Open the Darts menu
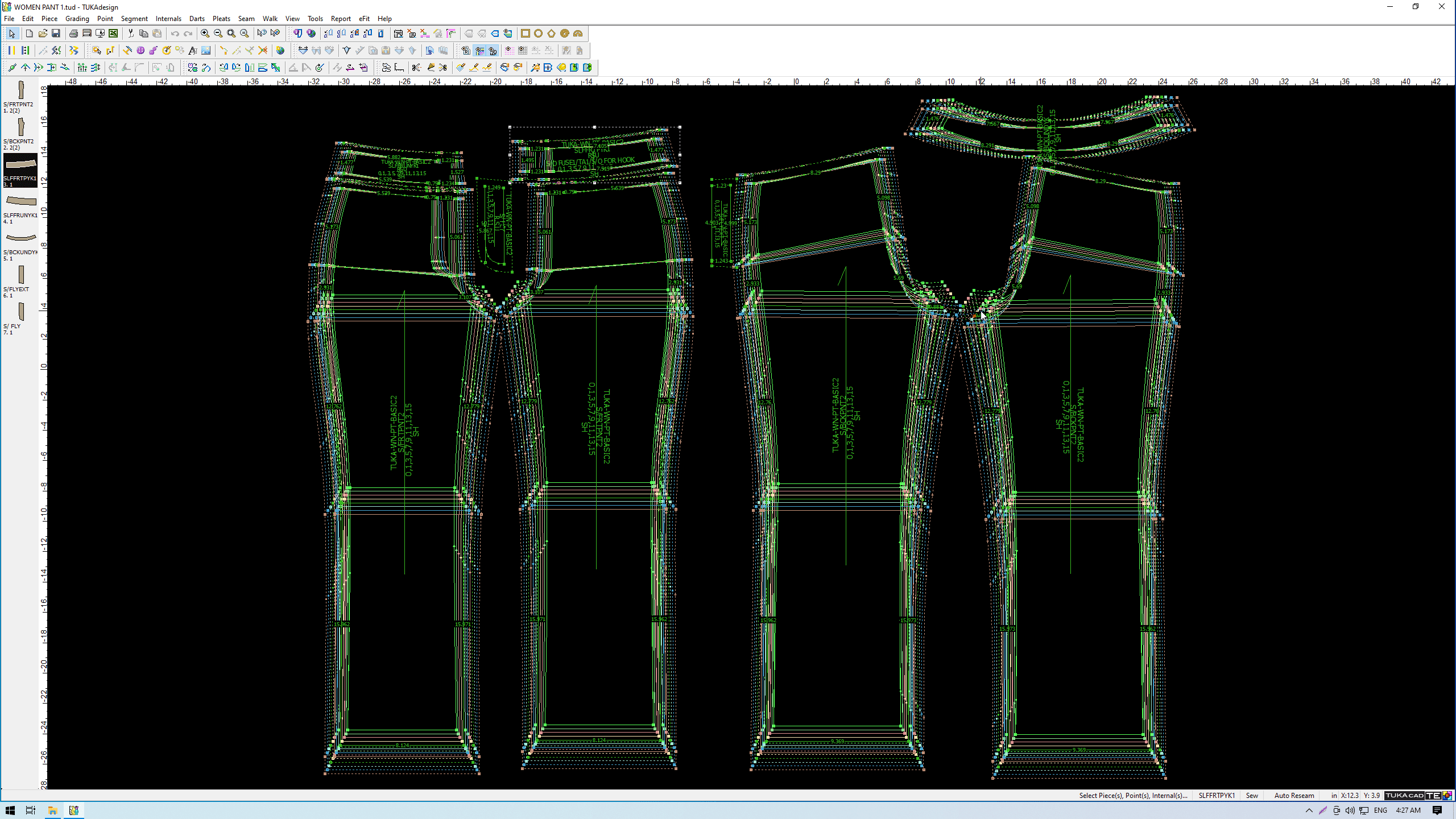This screenshot has width=1456, height=819. click(197, 18)
